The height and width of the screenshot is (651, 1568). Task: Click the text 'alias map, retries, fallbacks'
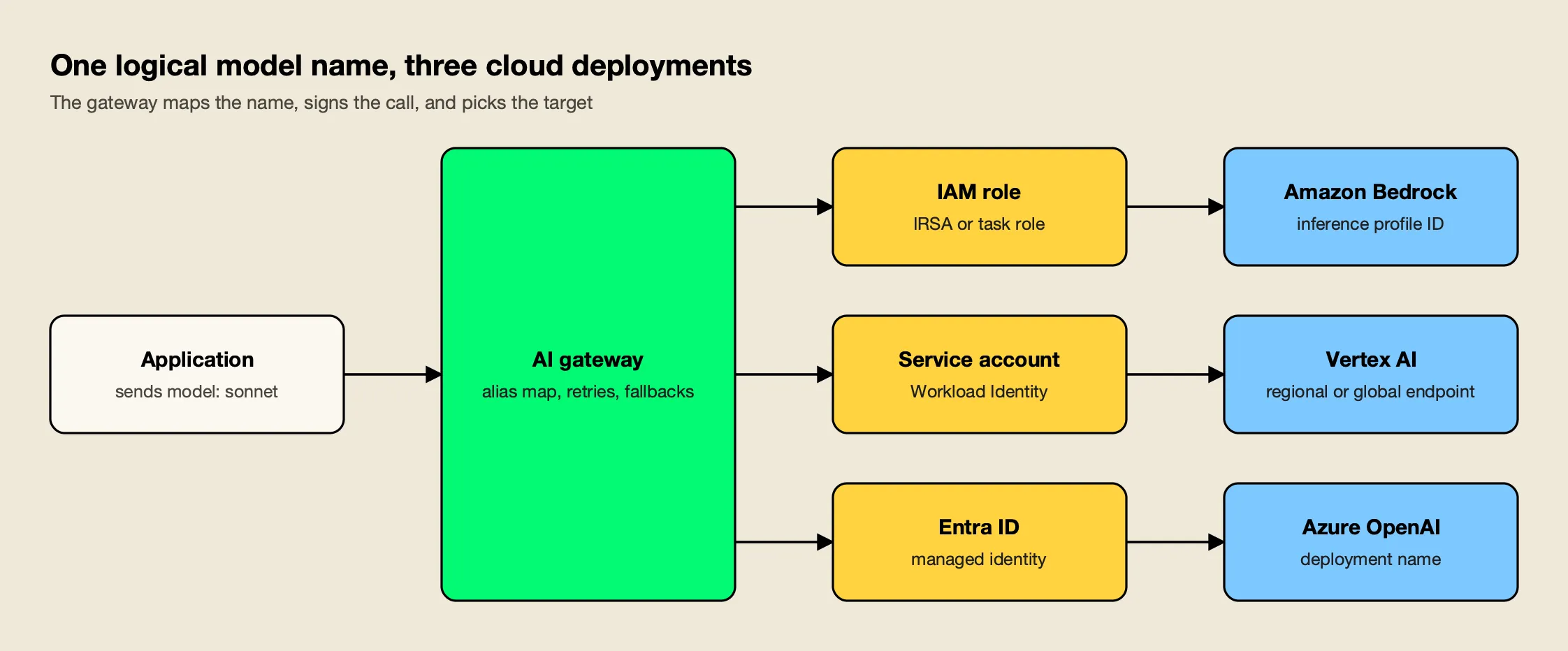pos(588,392)
